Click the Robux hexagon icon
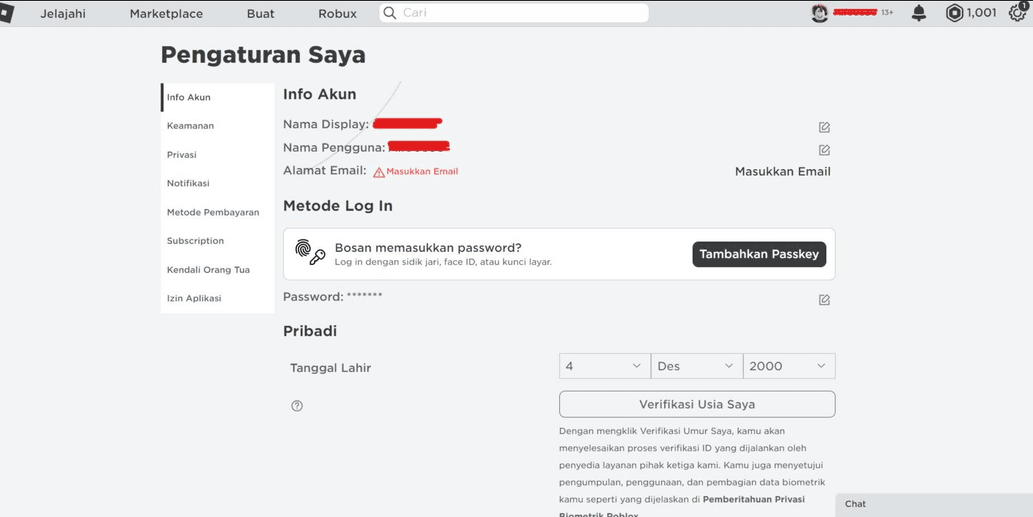Viewport: 1033px width, 517px height. (x=954, y=13)
